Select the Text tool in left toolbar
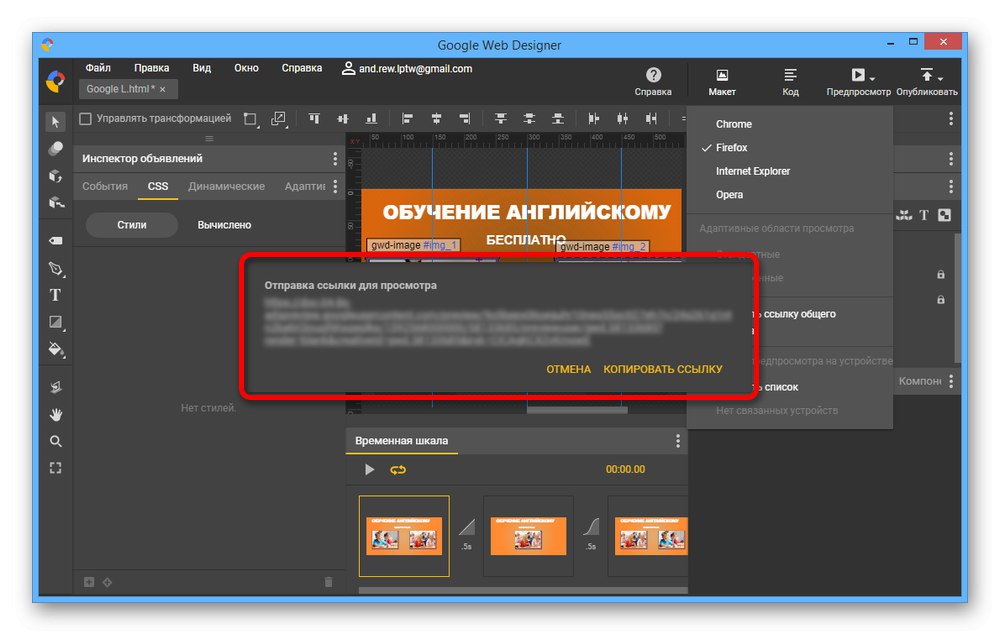Screen dimensions: 1000x635 (x=55, y=295)
